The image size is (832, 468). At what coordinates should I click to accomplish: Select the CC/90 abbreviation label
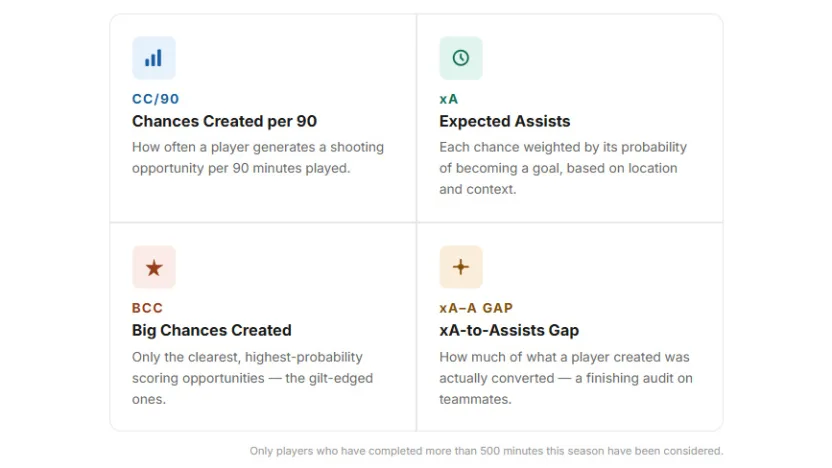click(x=156, y=99)
